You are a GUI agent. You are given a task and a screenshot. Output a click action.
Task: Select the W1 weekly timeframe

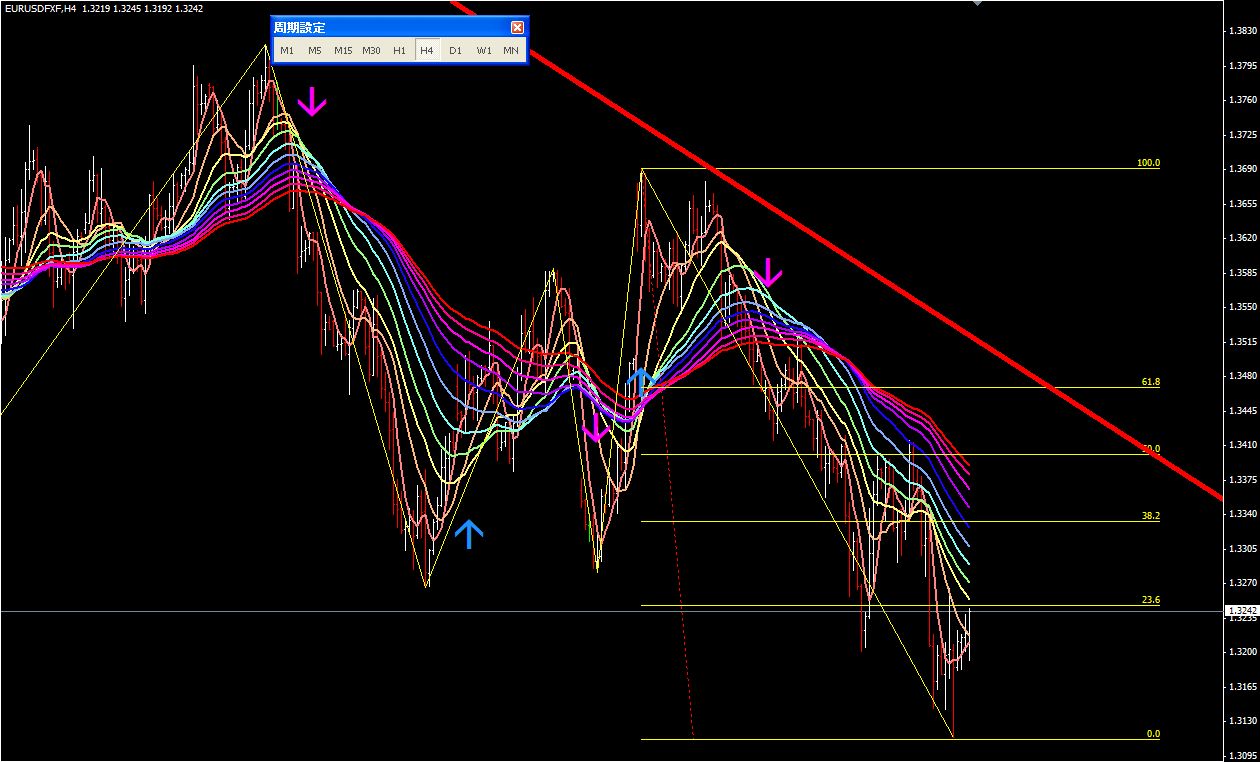[x=483, y=50]
